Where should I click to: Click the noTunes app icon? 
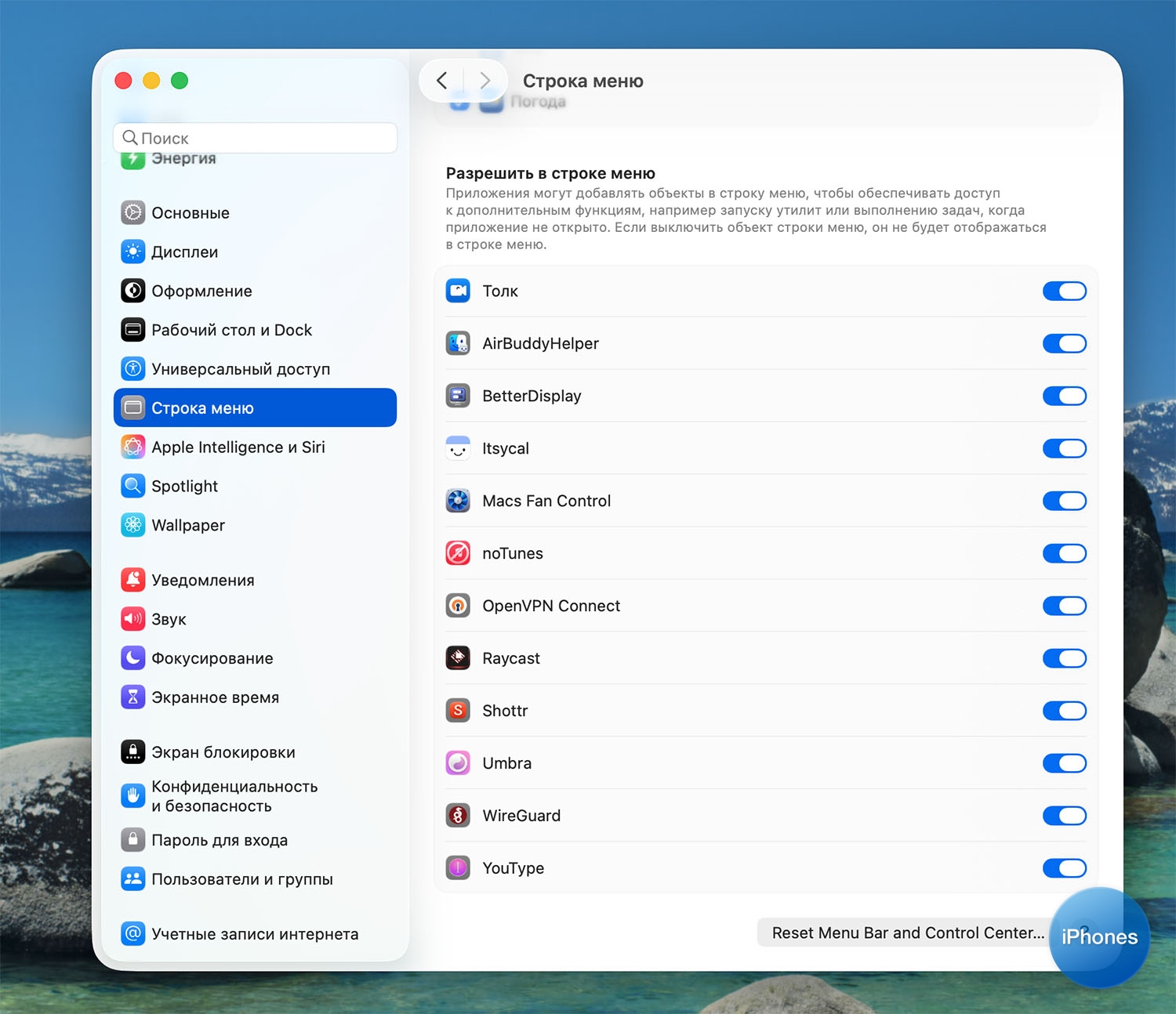pos(458,553)
